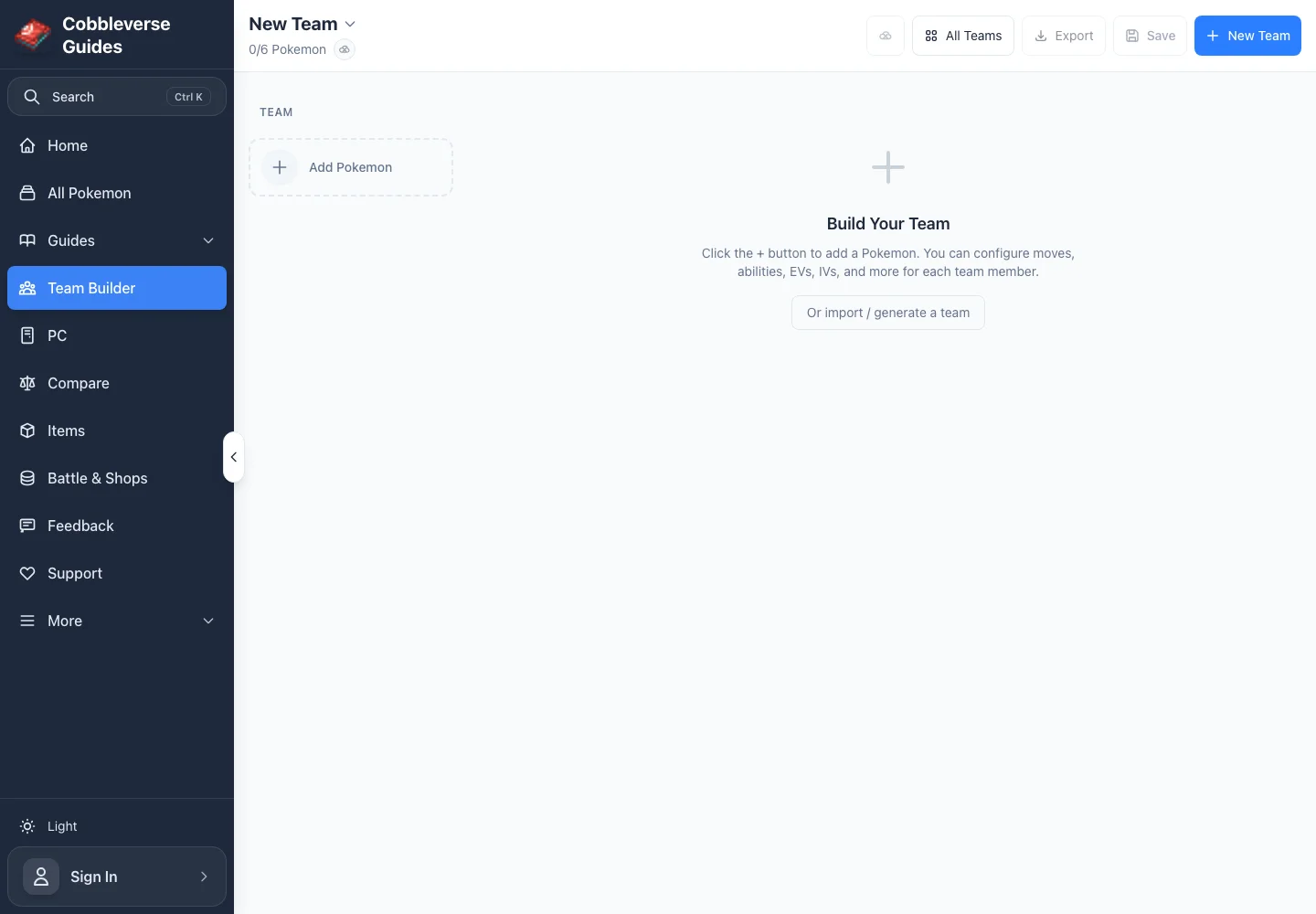Select Team Builder in sidebar
The width and height of the screenshot is (1316, 914).
click(117, 288)
